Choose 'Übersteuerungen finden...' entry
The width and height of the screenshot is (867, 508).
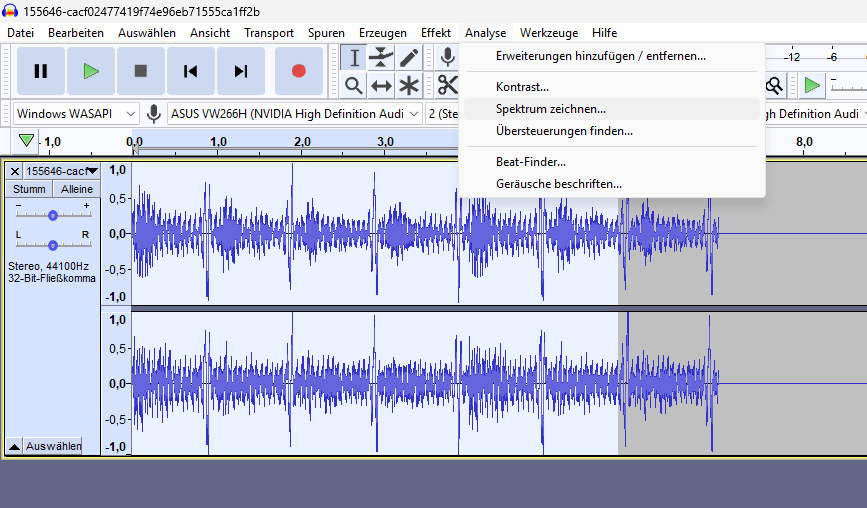click(612, 131)
